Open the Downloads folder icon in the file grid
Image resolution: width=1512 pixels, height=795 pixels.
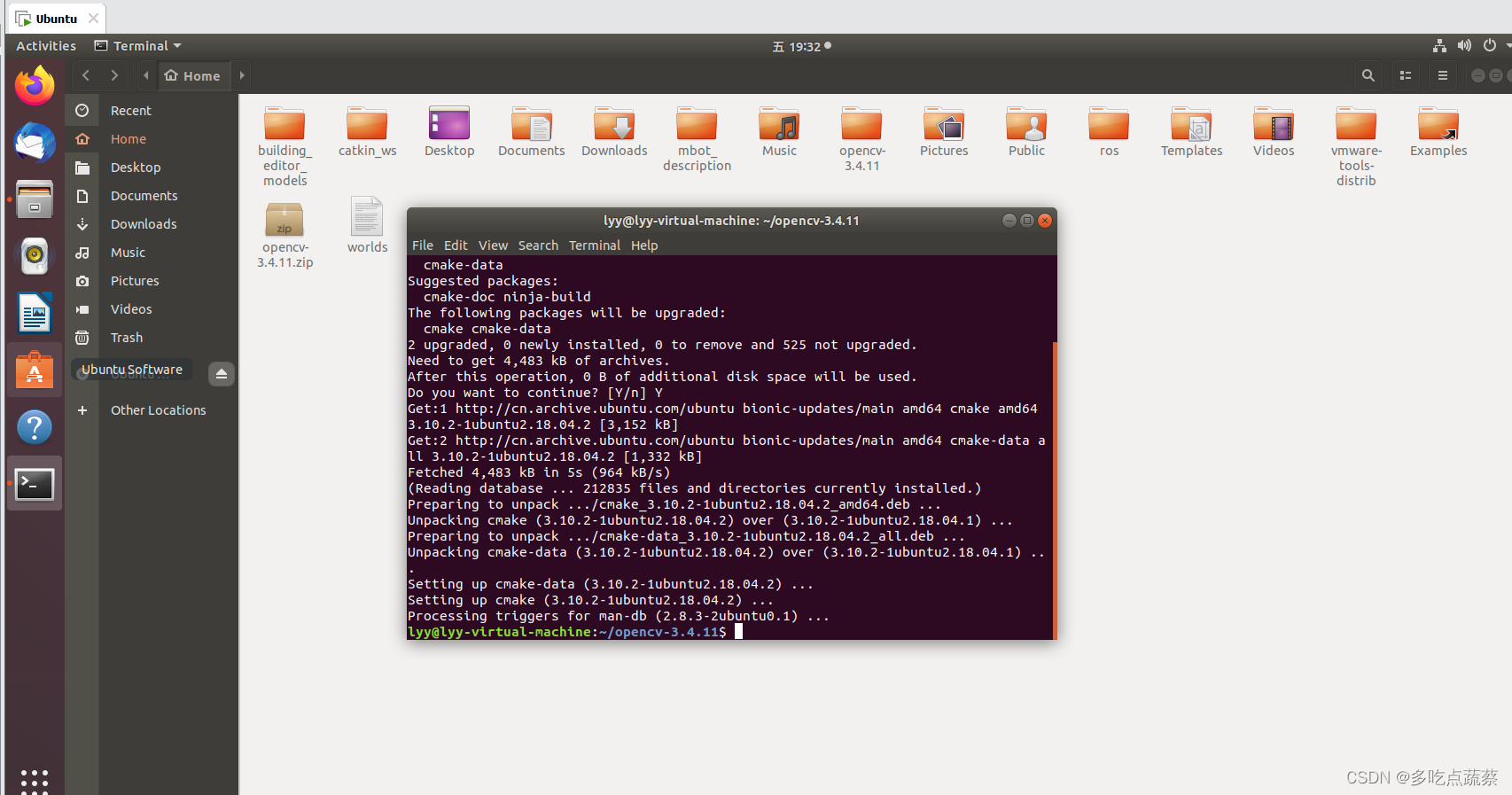click(x=614, y=132)
